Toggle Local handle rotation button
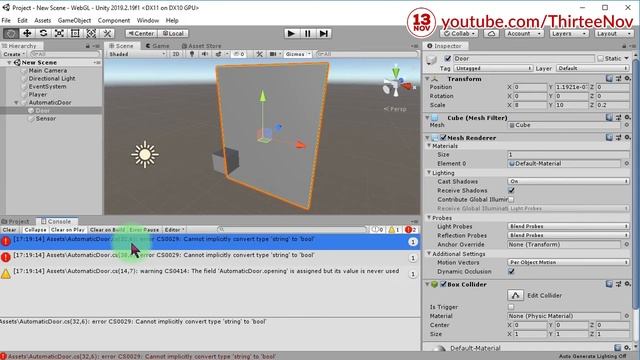The width and height of the screenshot is (640, 360). tap(173, 33)
